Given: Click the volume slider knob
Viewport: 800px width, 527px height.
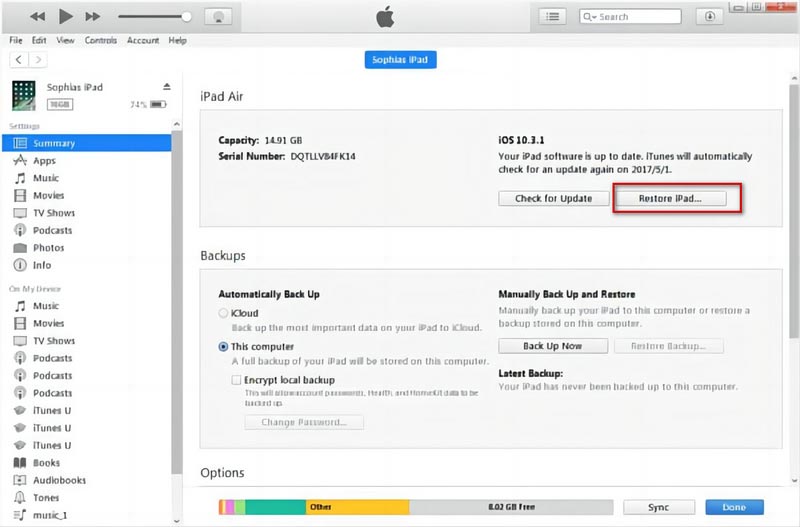Looking at the screenshot, I should [x=187, y=17].
